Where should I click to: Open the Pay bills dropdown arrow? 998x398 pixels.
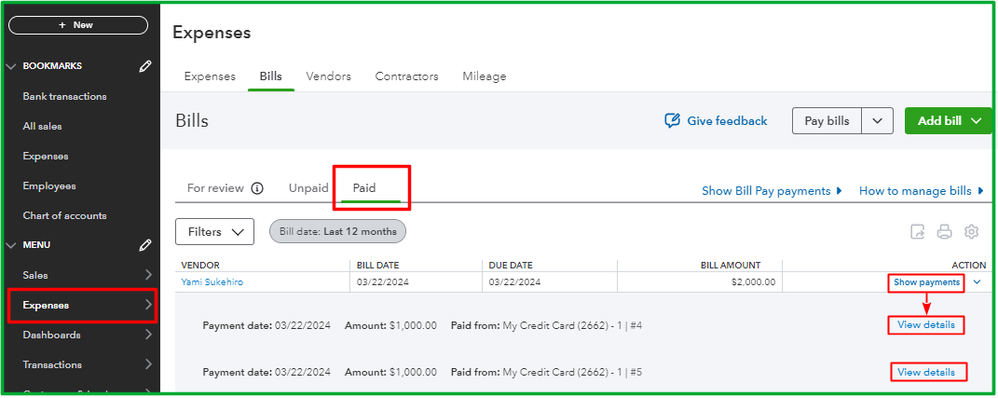click(878, 121)
